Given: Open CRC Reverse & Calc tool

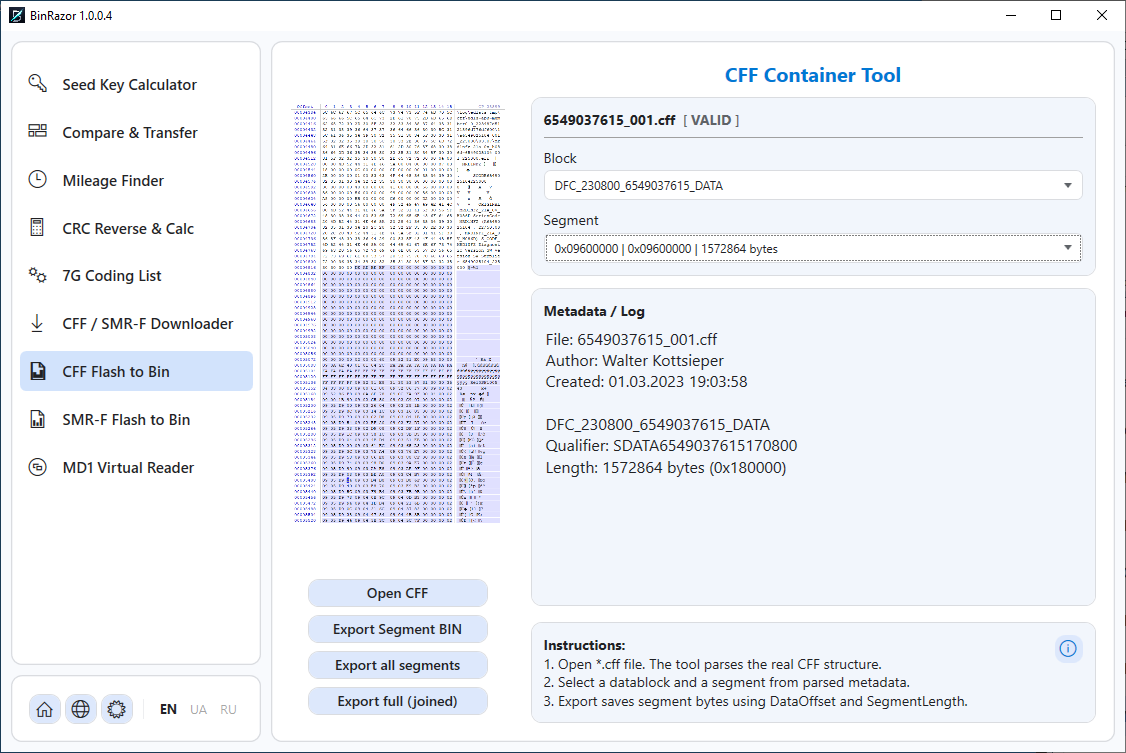Looking at the screenshot, I should [x=136, y=228].
